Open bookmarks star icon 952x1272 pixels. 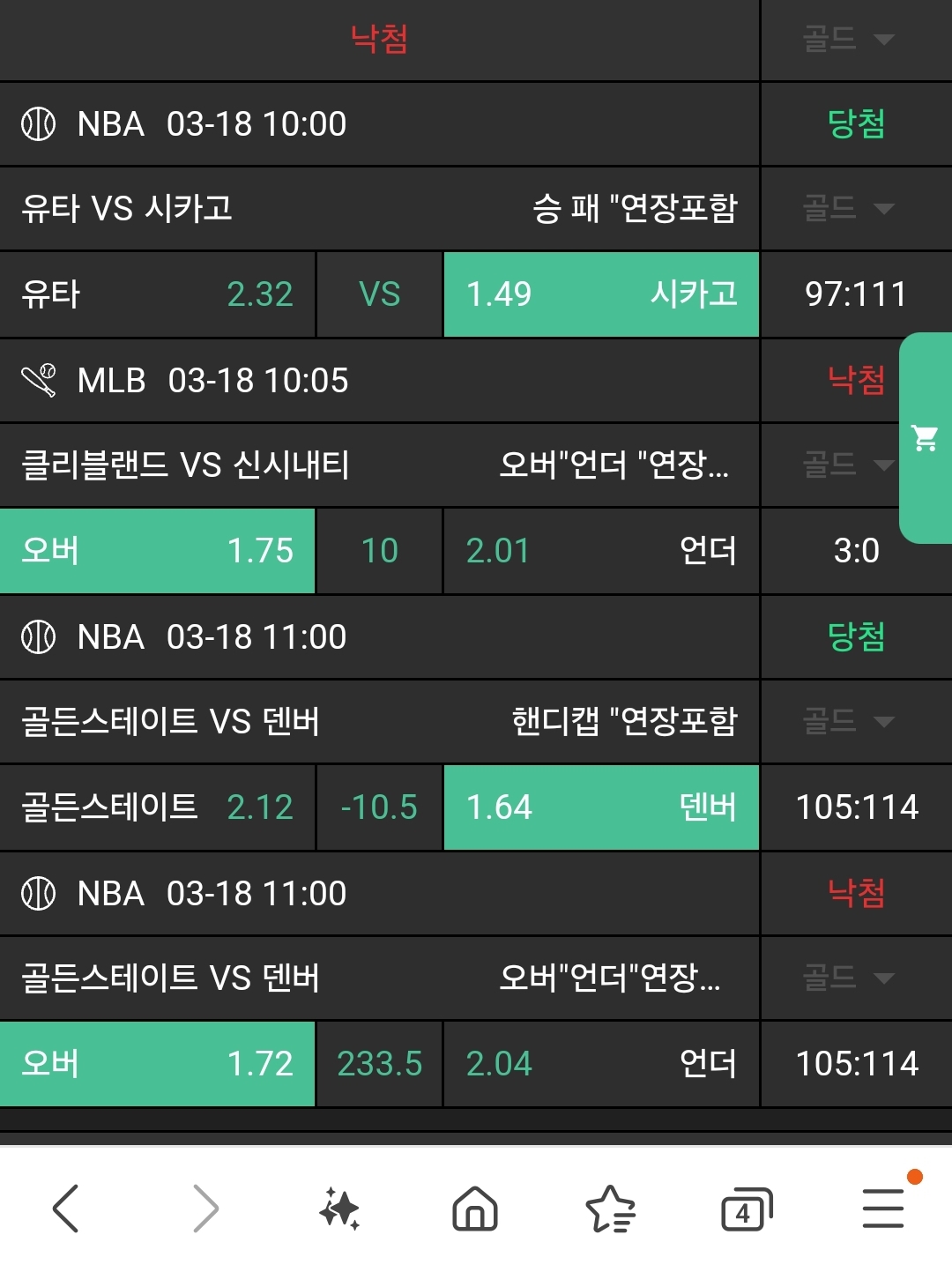click(610, 1208)
